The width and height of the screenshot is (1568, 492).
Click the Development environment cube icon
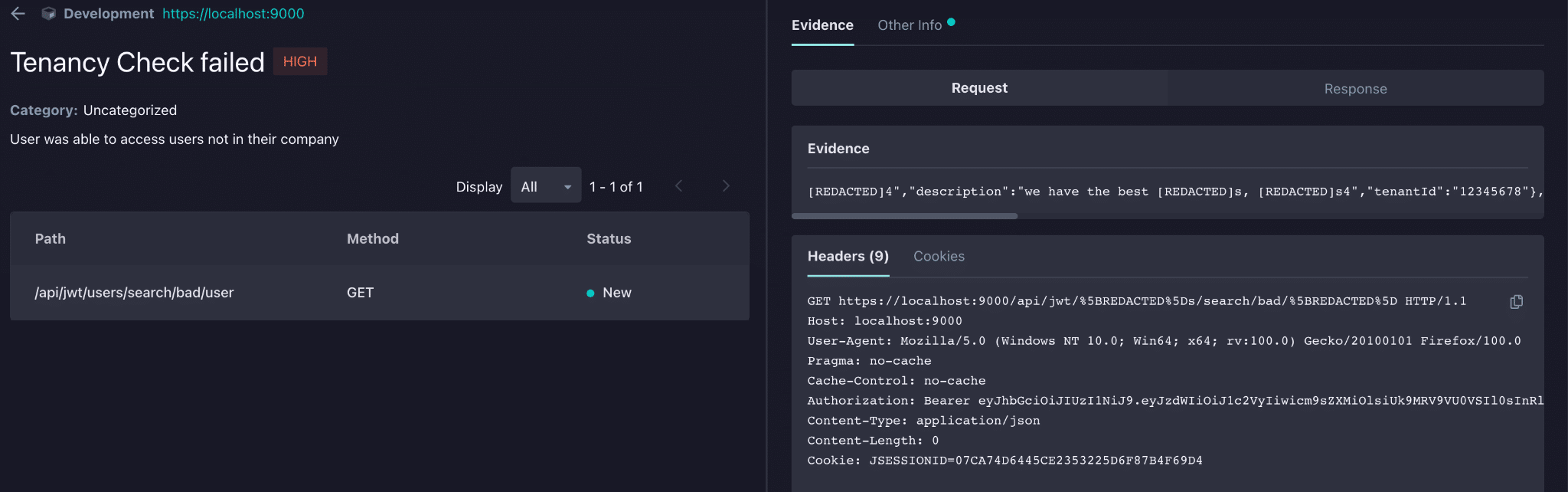click(x=48, y=14)
